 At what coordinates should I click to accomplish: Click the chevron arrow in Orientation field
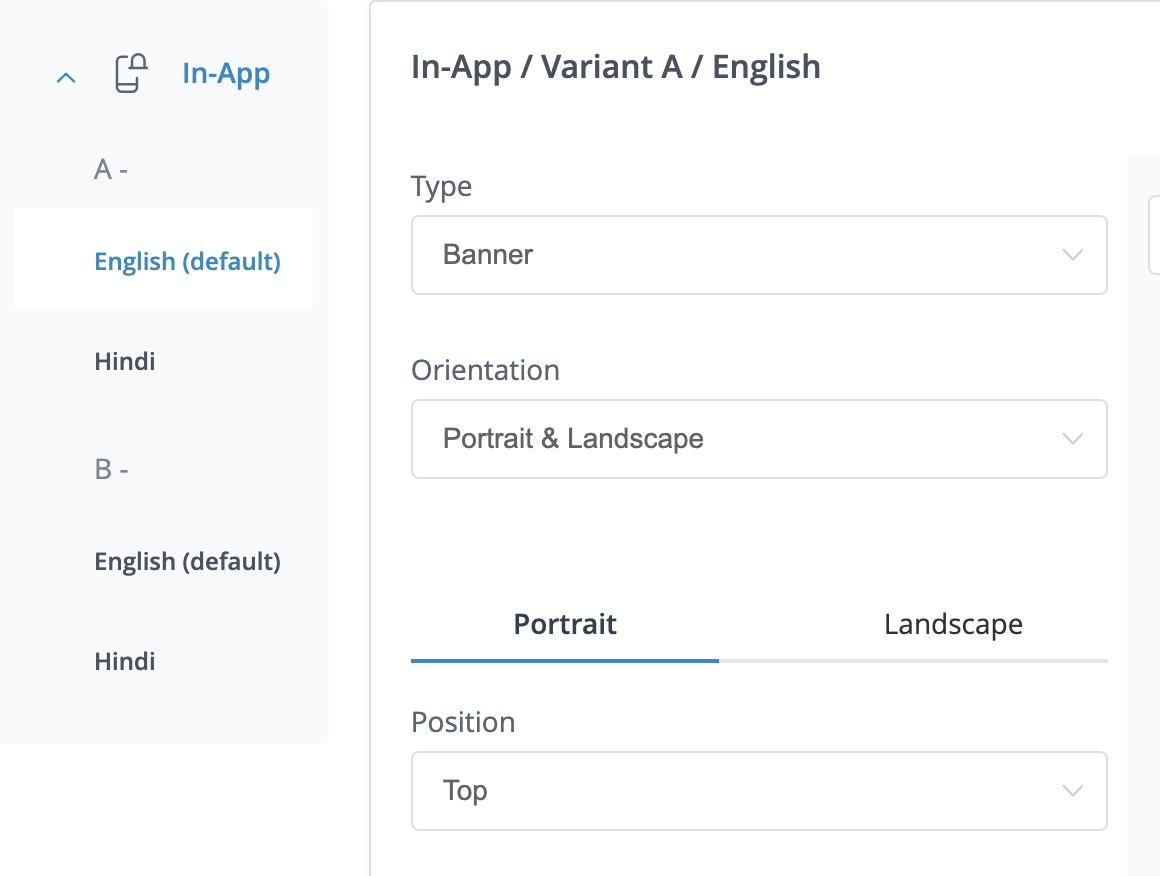1072,439
